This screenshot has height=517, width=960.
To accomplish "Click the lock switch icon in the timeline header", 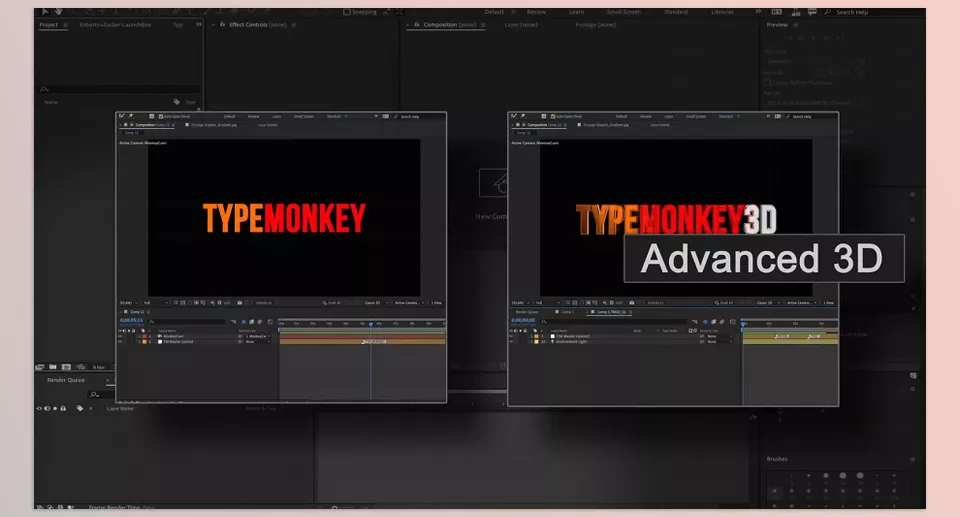I will point(63,409).
